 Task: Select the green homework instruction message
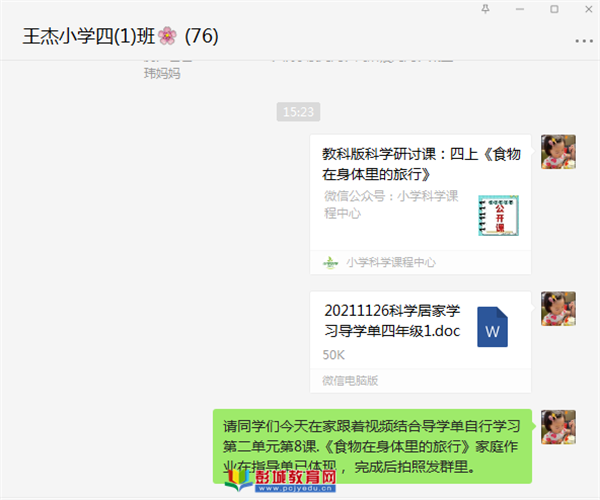(372, 446)
